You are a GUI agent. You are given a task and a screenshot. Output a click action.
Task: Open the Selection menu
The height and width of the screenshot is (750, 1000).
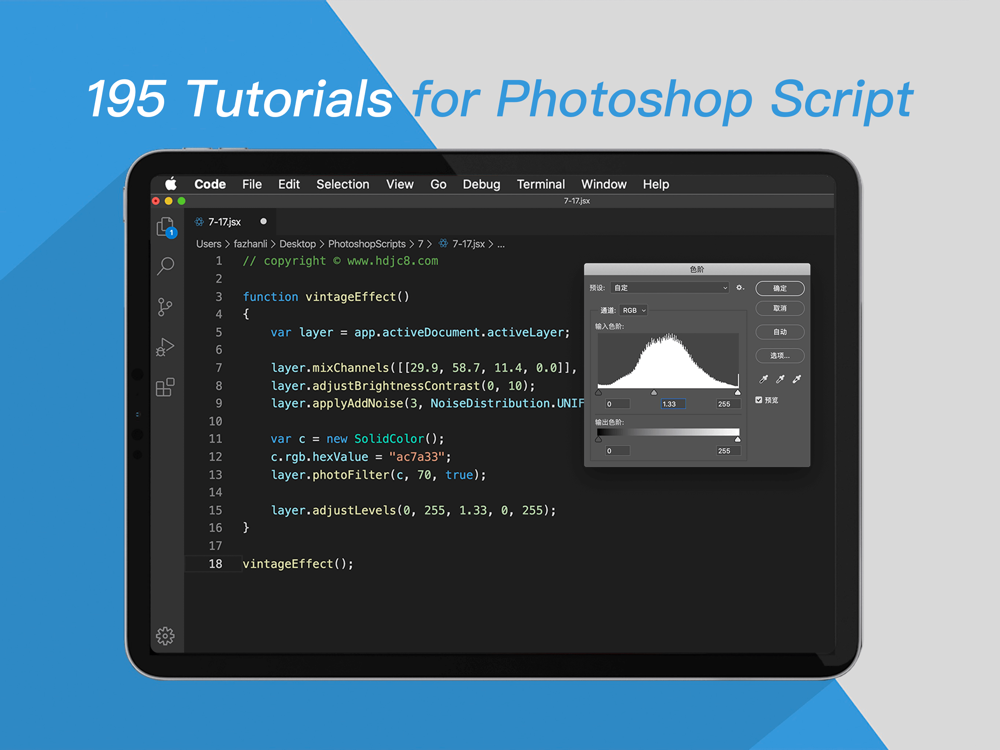click(342, 184)
